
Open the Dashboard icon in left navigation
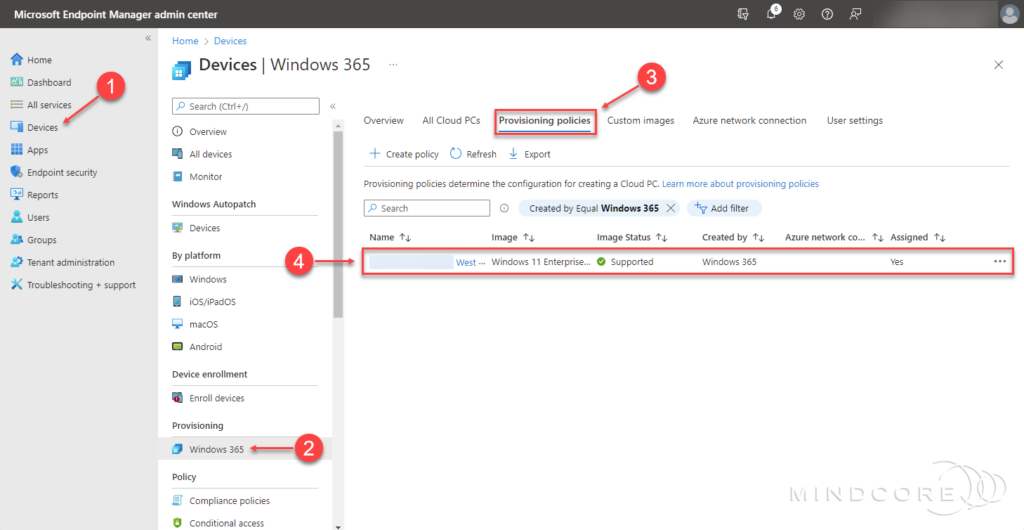[x=17, y=82]
